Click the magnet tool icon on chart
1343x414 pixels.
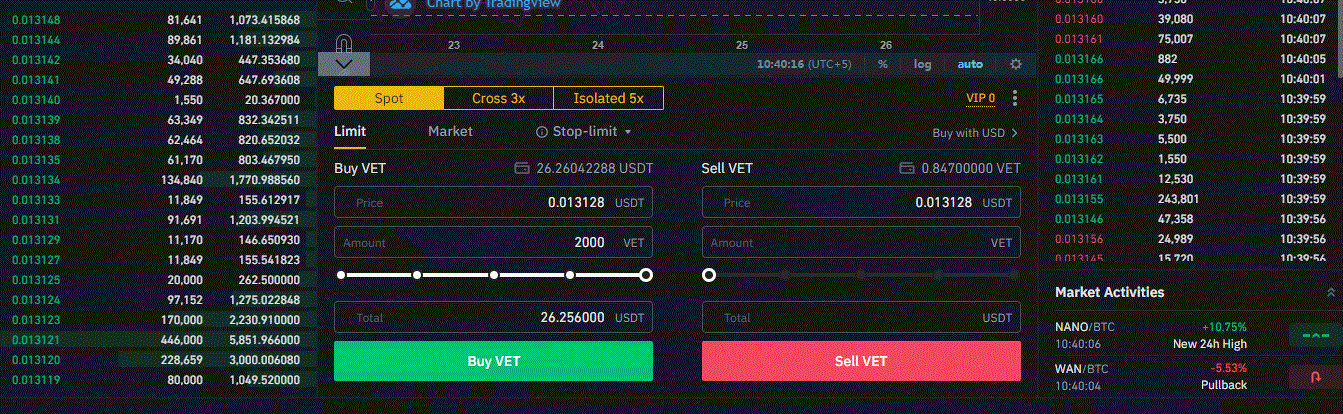pyautogui.click(x=343, y=44)
